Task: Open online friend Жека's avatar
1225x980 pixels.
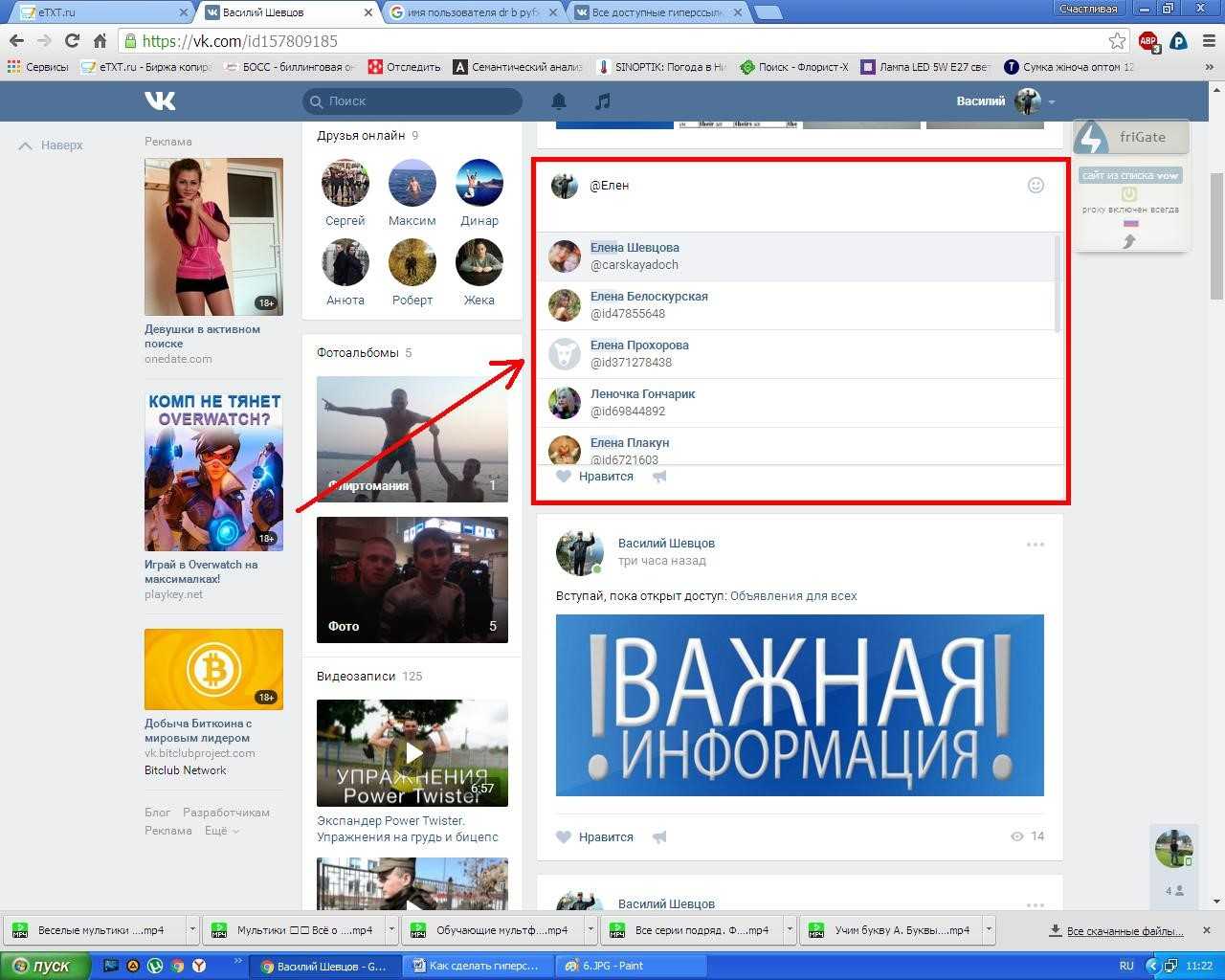Action: (479, 262)
